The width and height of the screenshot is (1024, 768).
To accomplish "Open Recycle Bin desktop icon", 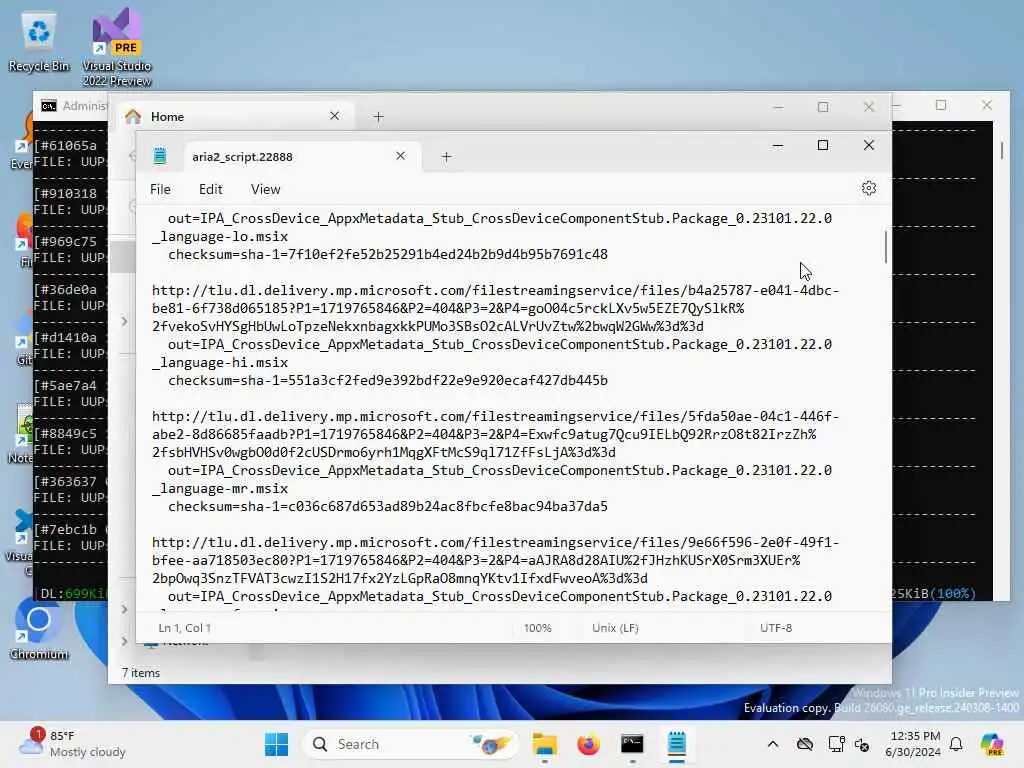I will [x=39, y=42].
